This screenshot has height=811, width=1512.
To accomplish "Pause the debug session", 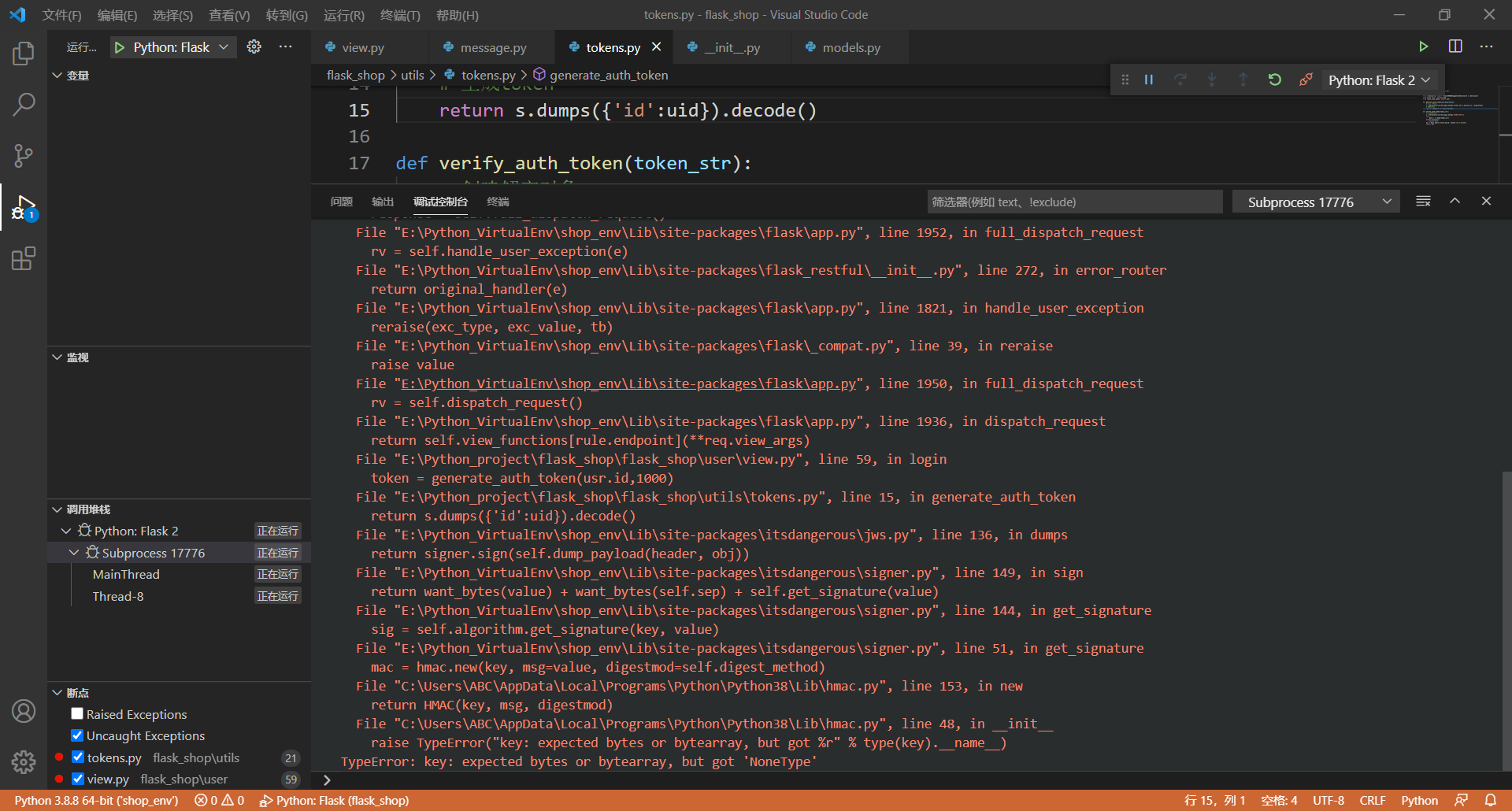I will tap(1149, 80).
